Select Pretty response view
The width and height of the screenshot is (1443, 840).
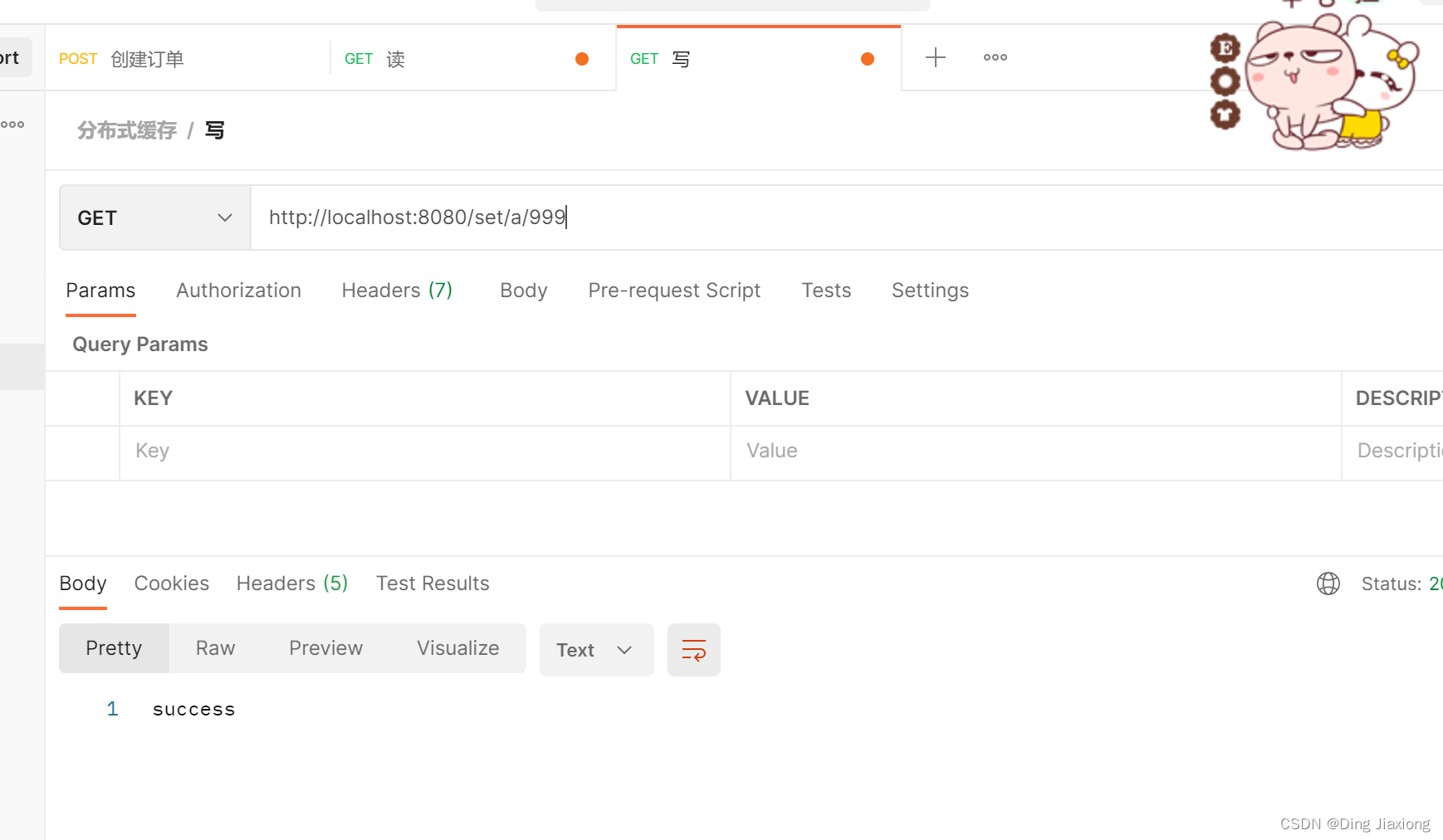point(114,648)
